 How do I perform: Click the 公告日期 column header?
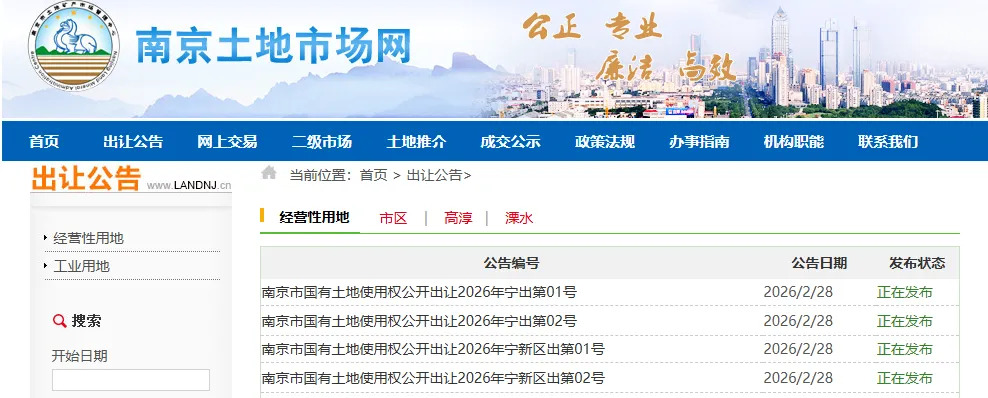tap(819, 263)
